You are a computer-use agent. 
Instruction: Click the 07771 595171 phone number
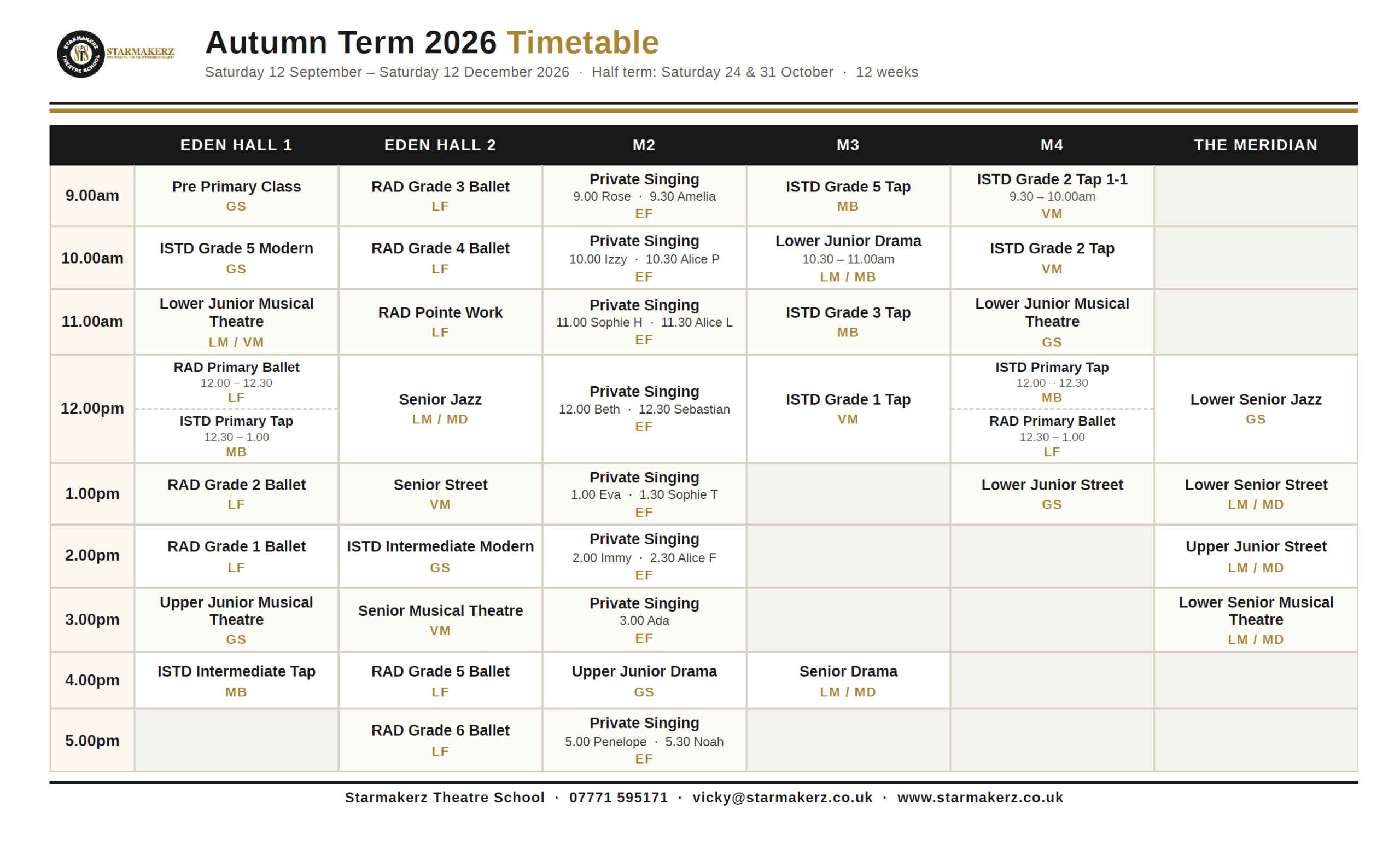click(x=619, y=798)
